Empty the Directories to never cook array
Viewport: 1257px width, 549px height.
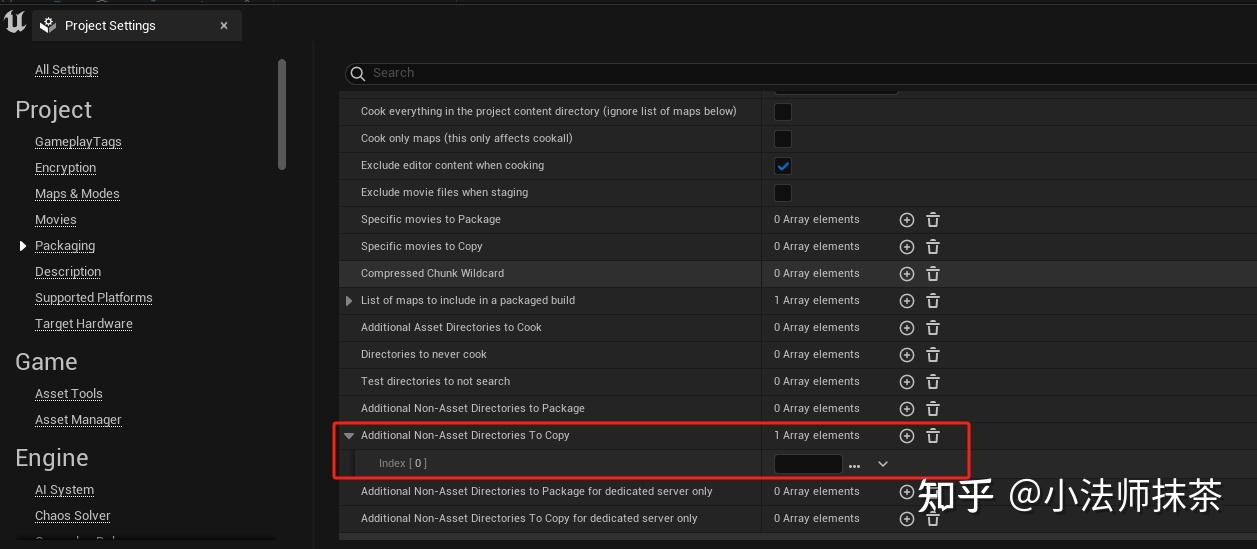933,355
